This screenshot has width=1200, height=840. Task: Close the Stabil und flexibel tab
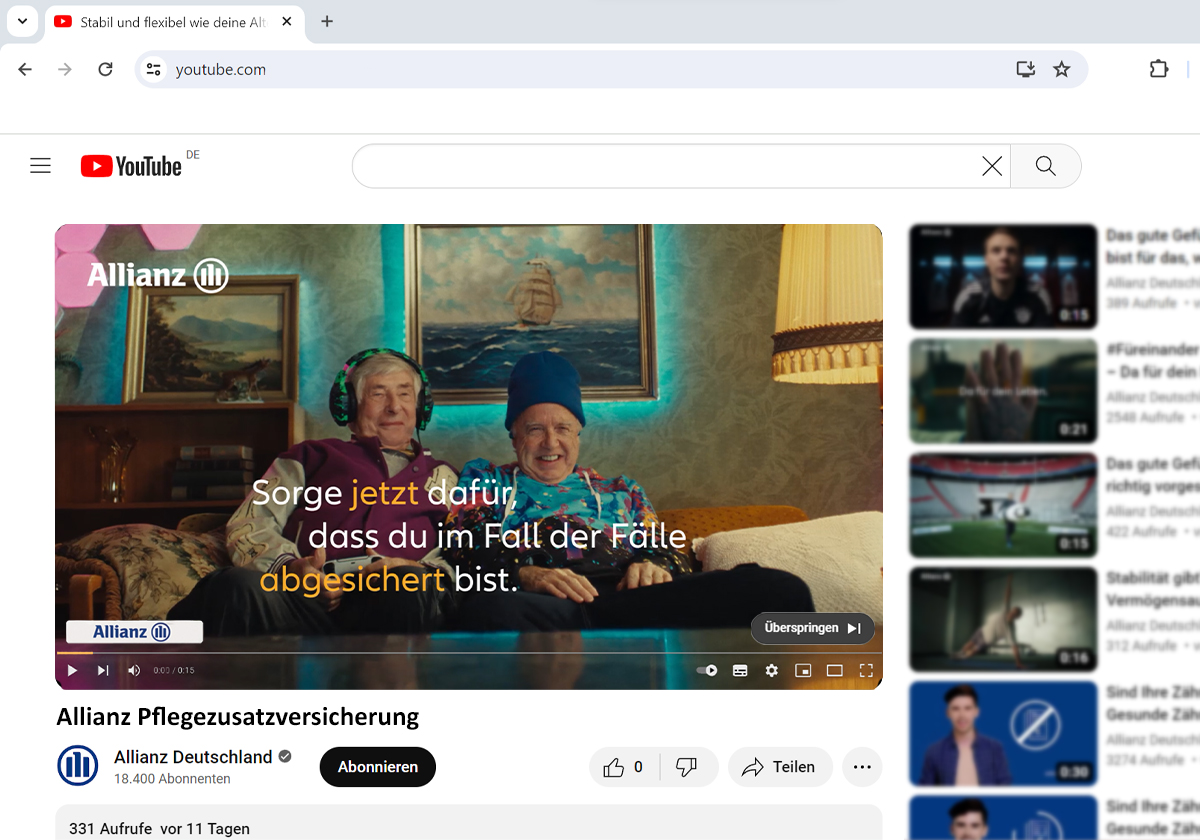pyautogui.click(x=286, y=22)
